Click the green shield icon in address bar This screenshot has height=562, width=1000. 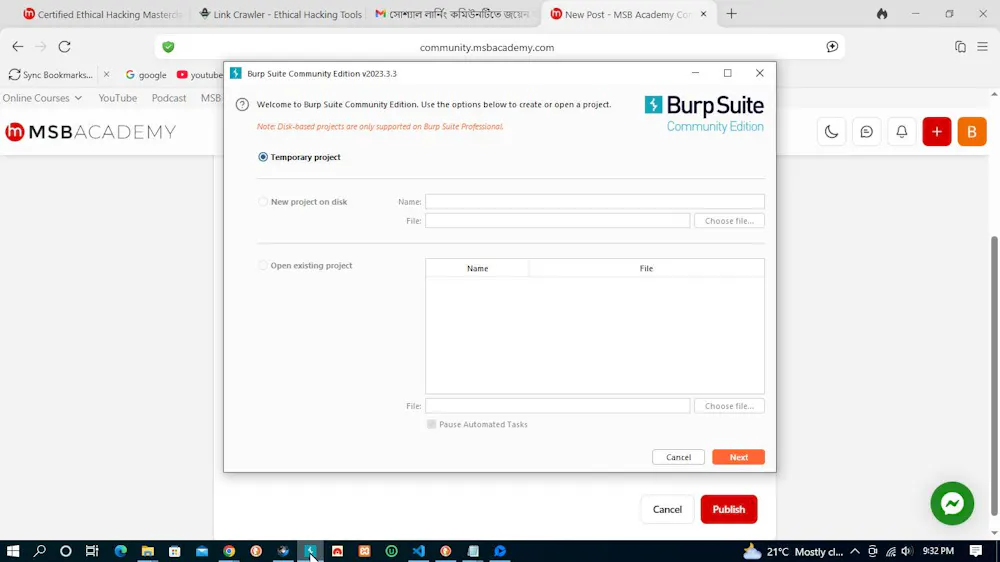(168, 47)
